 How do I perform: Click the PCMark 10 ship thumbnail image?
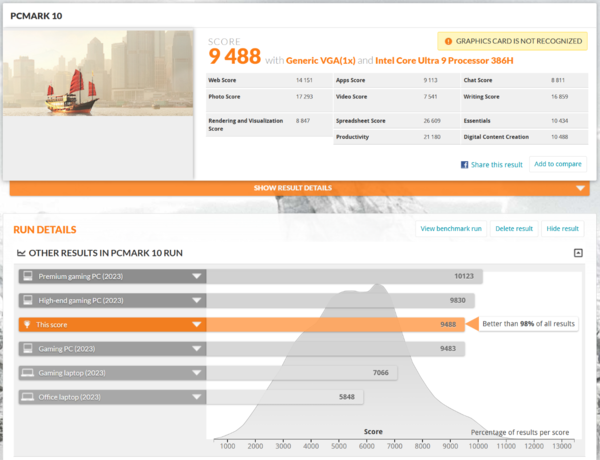98,73
